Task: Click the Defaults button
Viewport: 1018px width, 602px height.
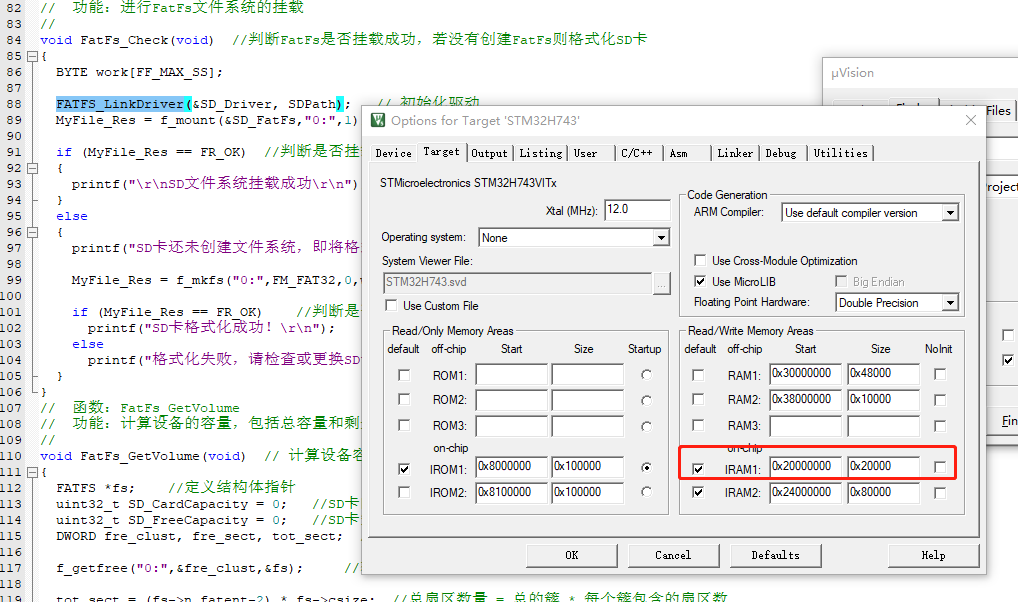Action: pos(776,555)
